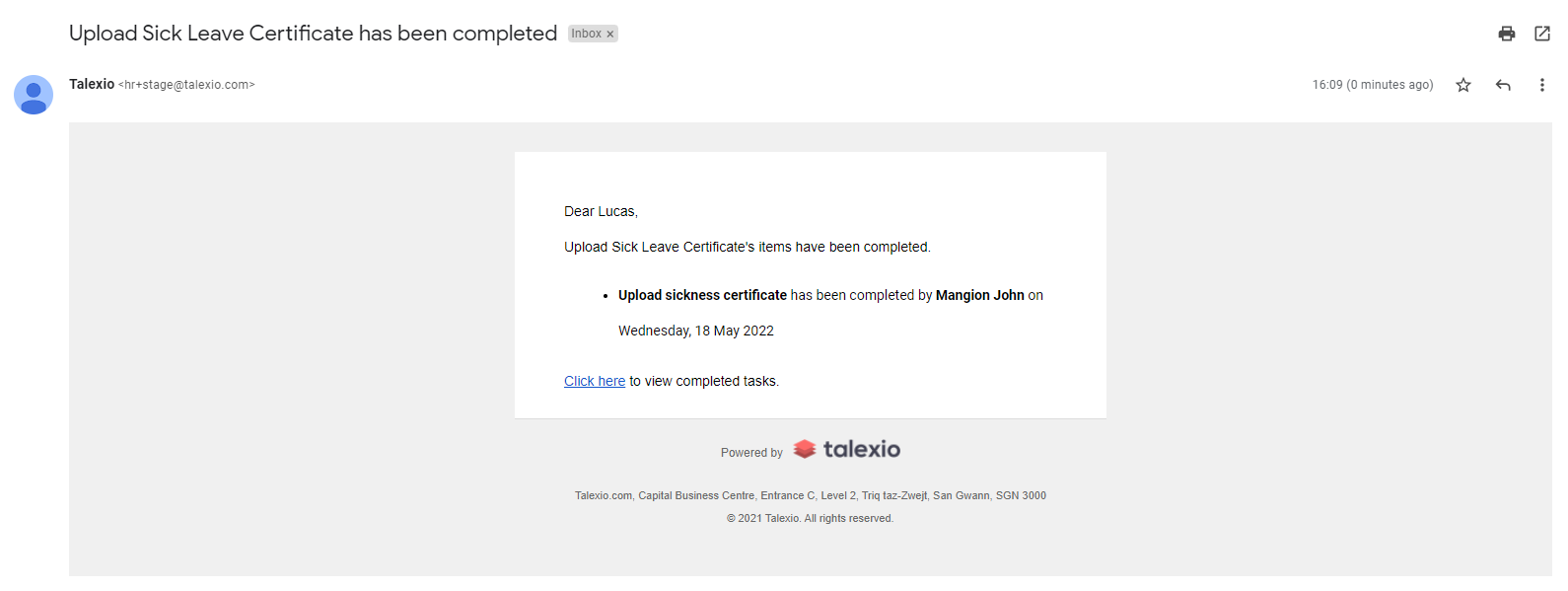1568x591 pixels.
Task: Open the email in a new window
Action: (1542, 34)
